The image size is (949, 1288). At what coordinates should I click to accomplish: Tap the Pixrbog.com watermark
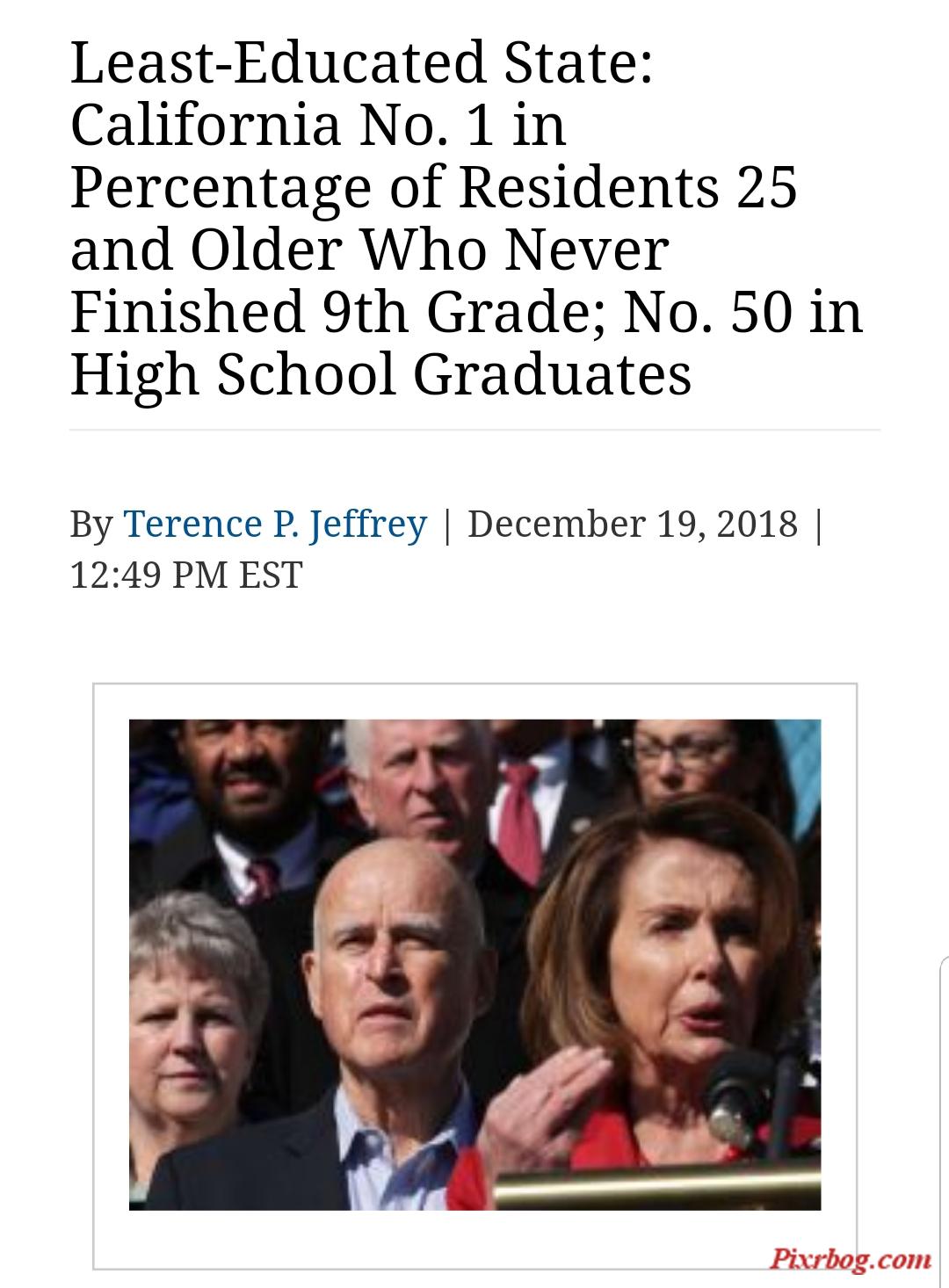[851, 1259]
